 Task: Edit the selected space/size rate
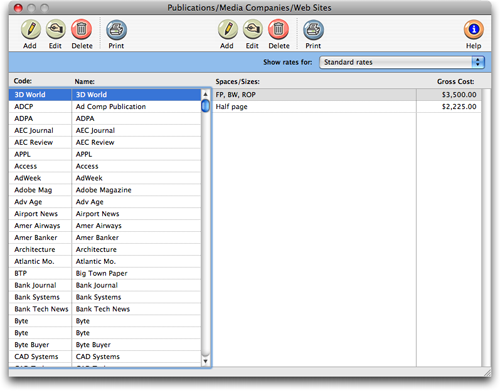[x=253, y=29]
